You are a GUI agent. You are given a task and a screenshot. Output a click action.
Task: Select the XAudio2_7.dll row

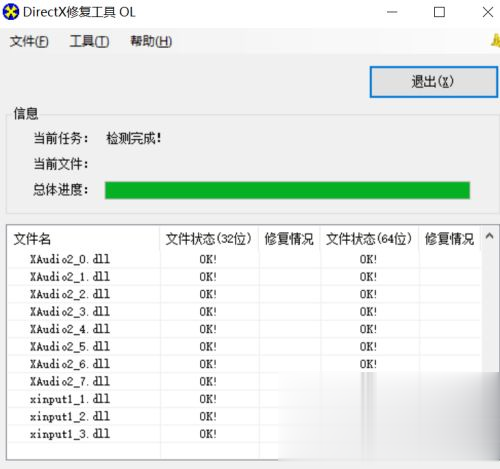coord(244,381)
